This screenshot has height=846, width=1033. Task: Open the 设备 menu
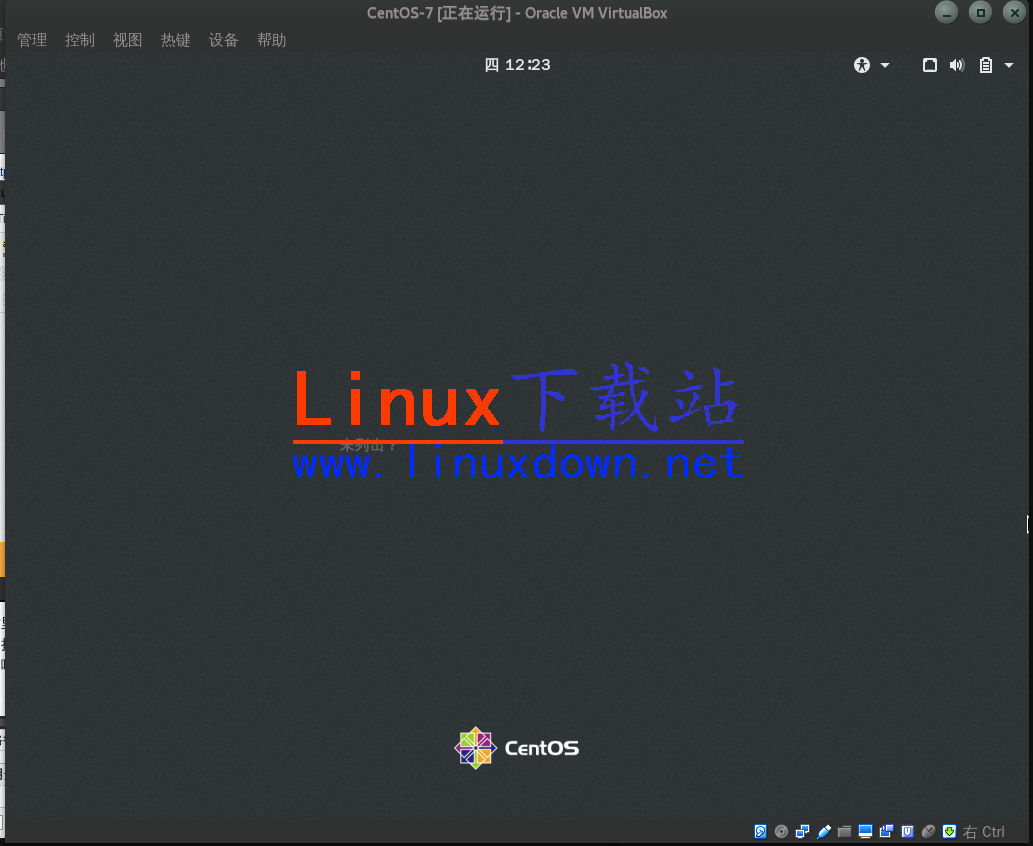tap(223, 40)
